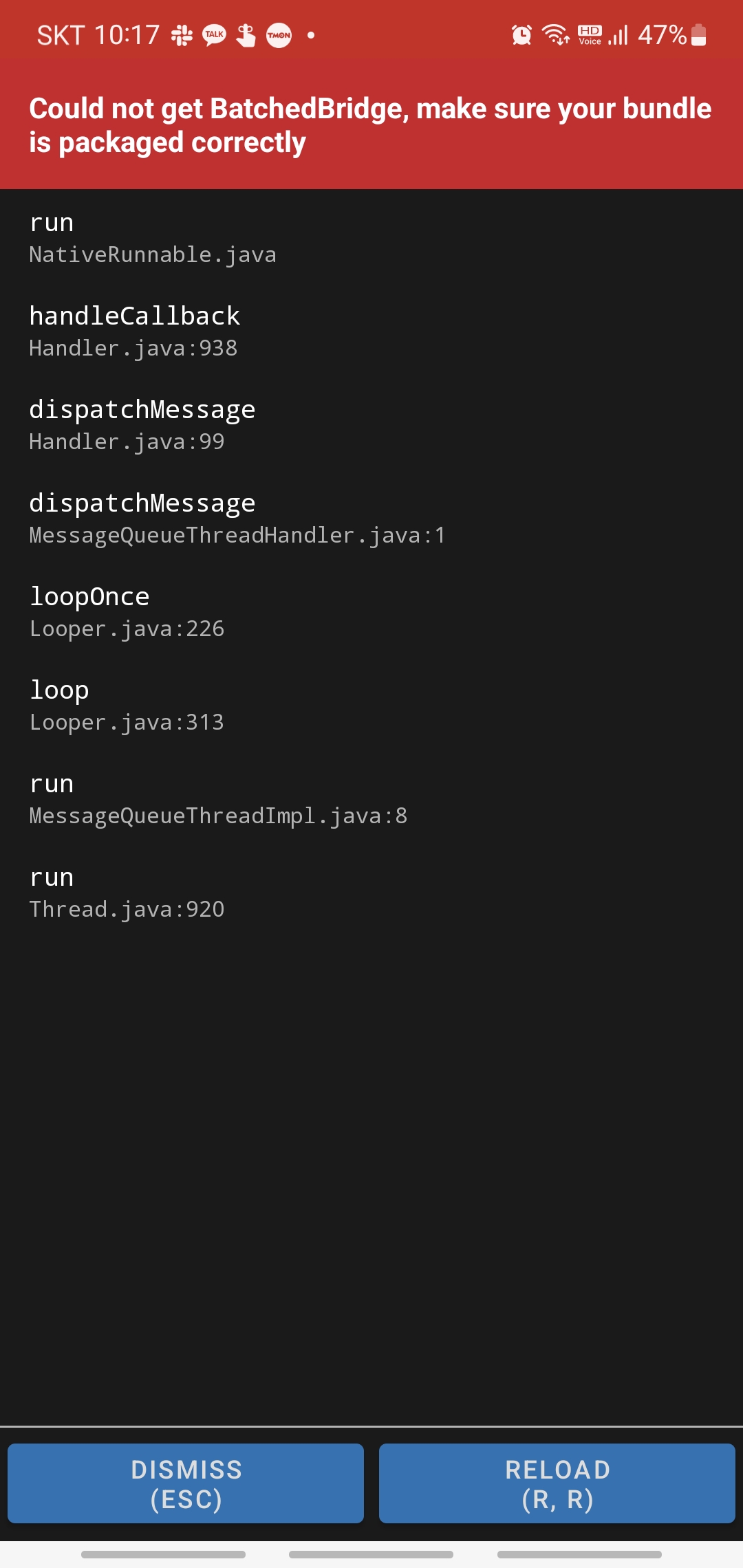Select the dispatchMessage Handler.java:99 frame
Screen dimensions: 743x1568
coord(371,425)
